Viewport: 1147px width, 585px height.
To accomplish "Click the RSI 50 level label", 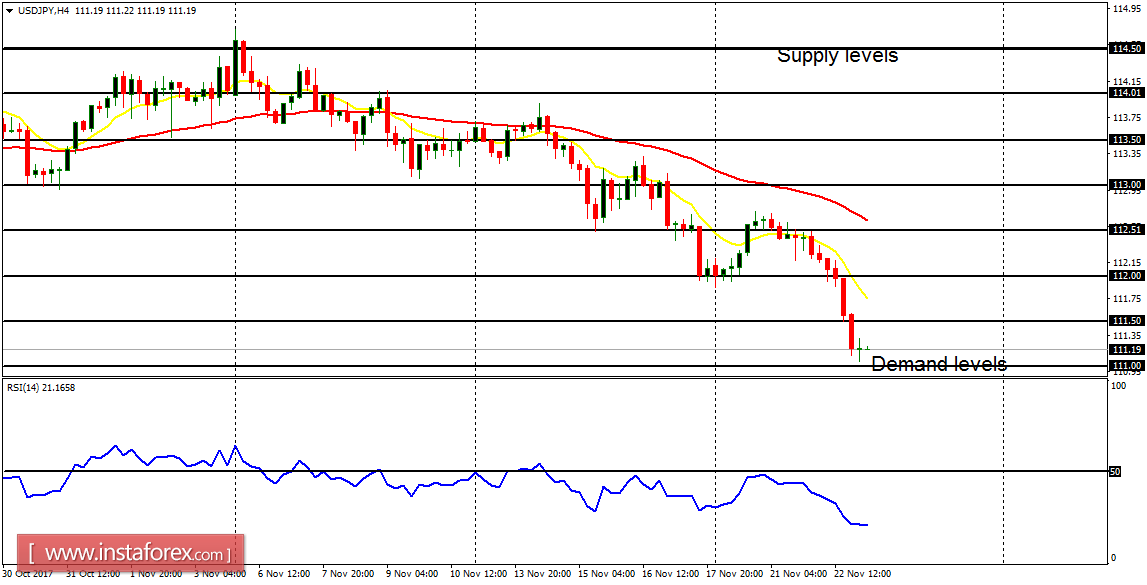I will pos(1116,472).
